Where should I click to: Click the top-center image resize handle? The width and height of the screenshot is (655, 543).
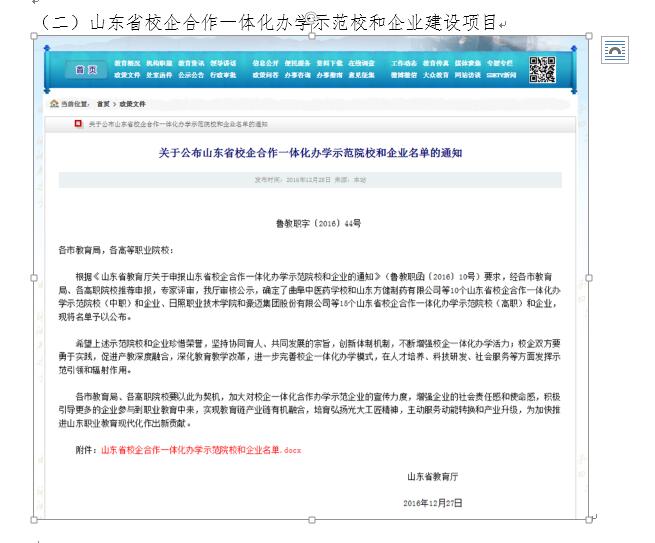click(313, 38)
